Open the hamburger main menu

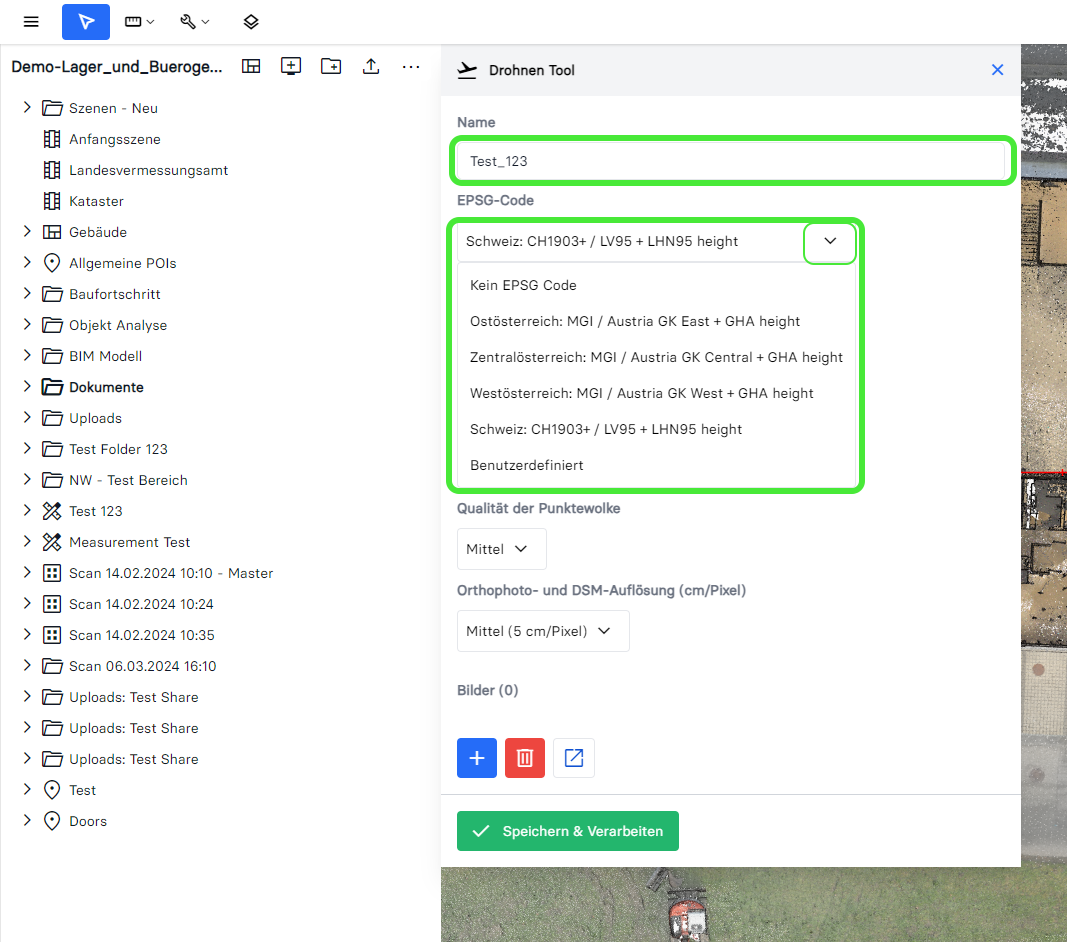pyautogui.click(x=31, y=22)
